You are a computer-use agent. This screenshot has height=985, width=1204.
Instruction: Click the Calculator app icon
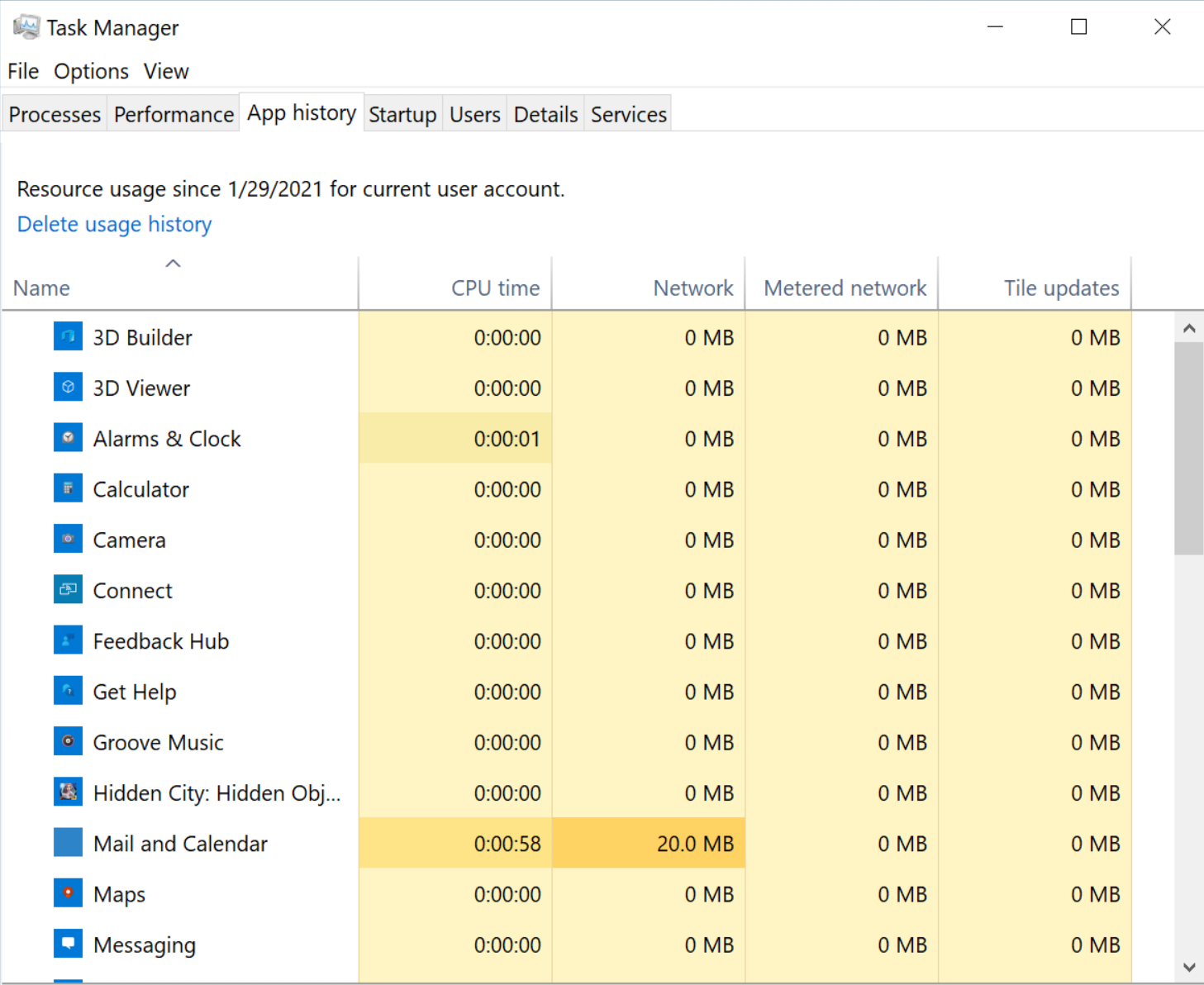(x=68, y=489)
